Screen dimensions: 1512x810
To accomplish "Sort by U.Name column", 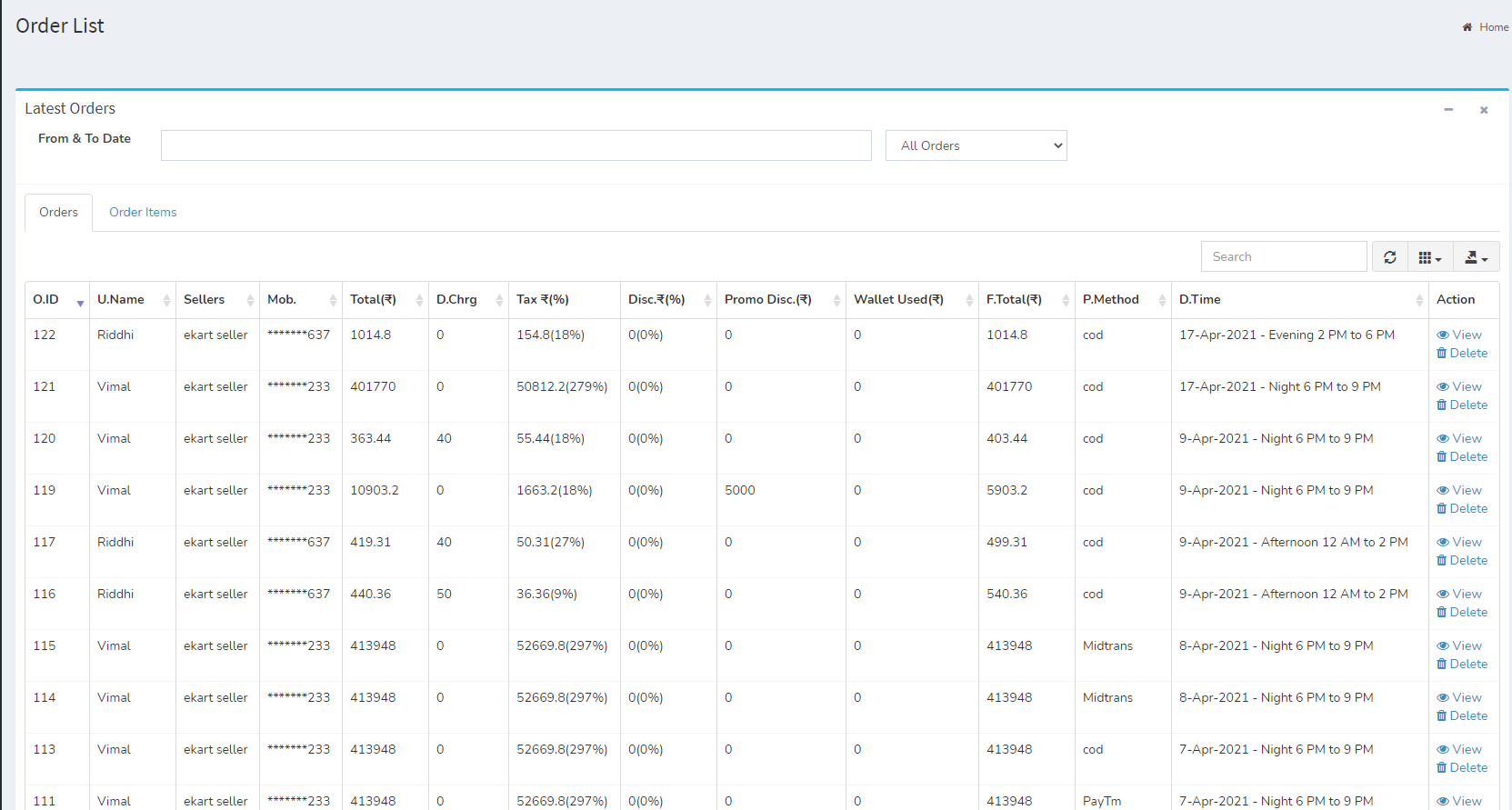I will coord(133,300).
